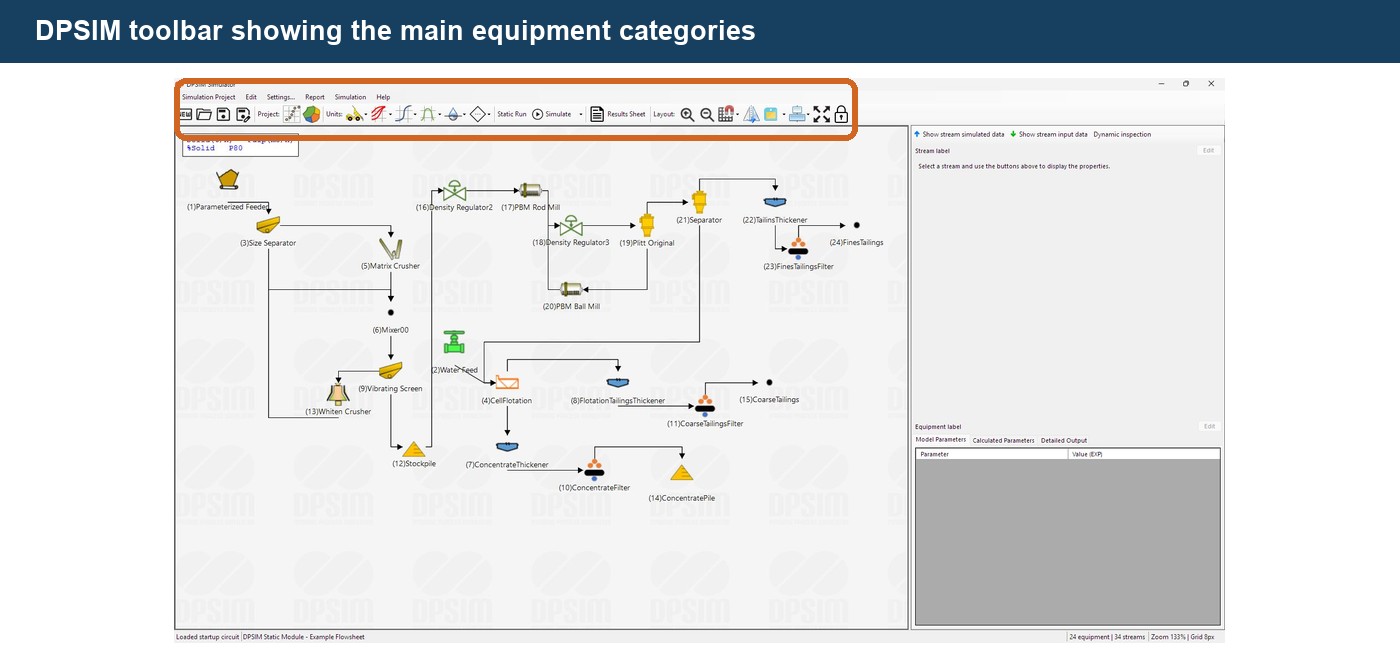This screenshot has width=1400, height=650.
Task: Select the Whiten Crusher equipment icon
Action: point(338,393)
